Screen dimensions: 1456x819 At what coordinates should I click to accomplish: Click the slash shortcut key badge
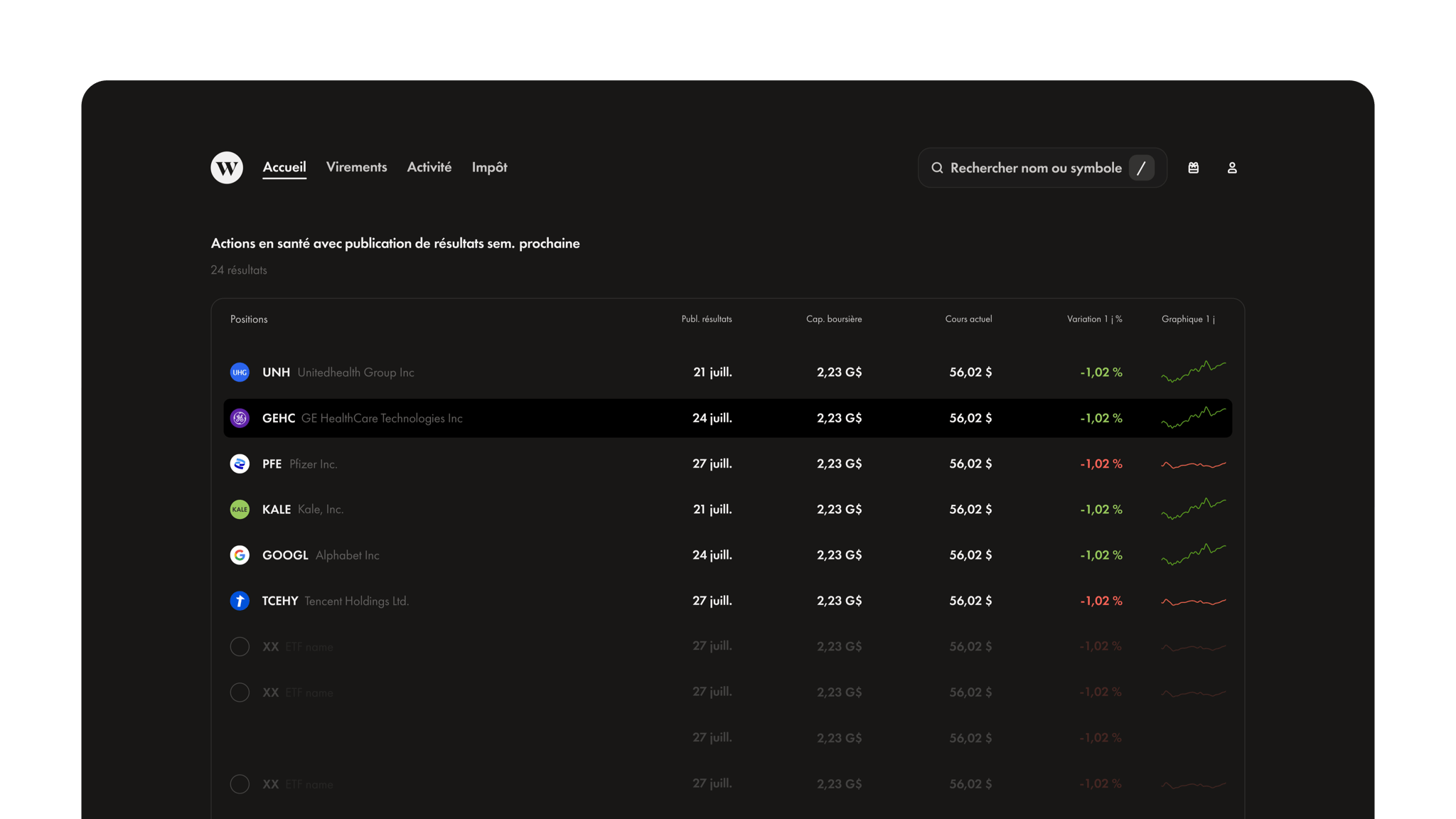click(1141, 168)
